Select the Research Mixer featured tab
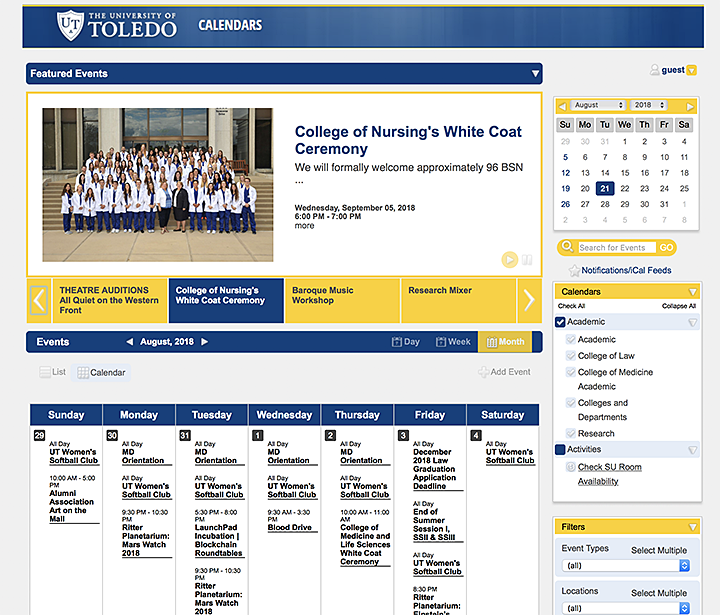This screenshot has width=720, height=615. click(458, 300)
